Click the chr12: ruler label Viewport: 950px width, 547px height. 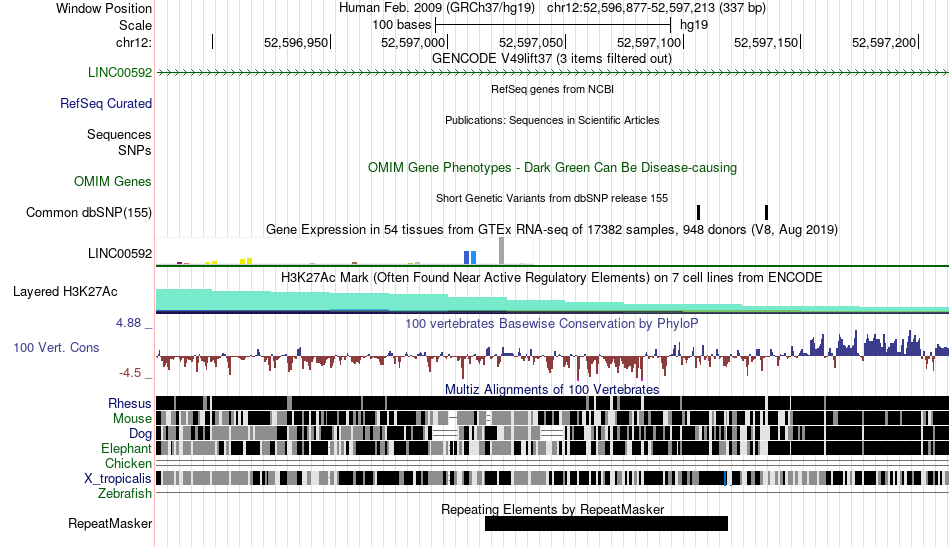pyautogui.click(x=134, y=43)
